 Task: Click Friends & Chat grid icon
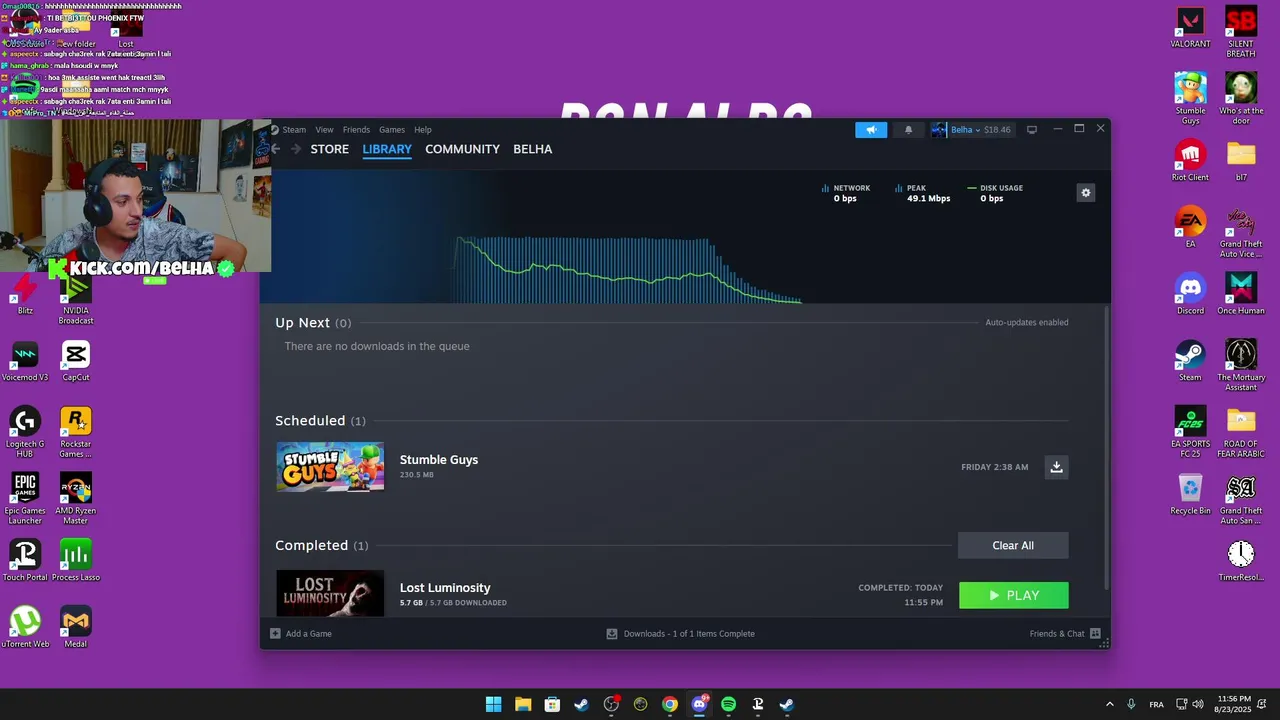pyautogui.click(x=1095, y=633)
